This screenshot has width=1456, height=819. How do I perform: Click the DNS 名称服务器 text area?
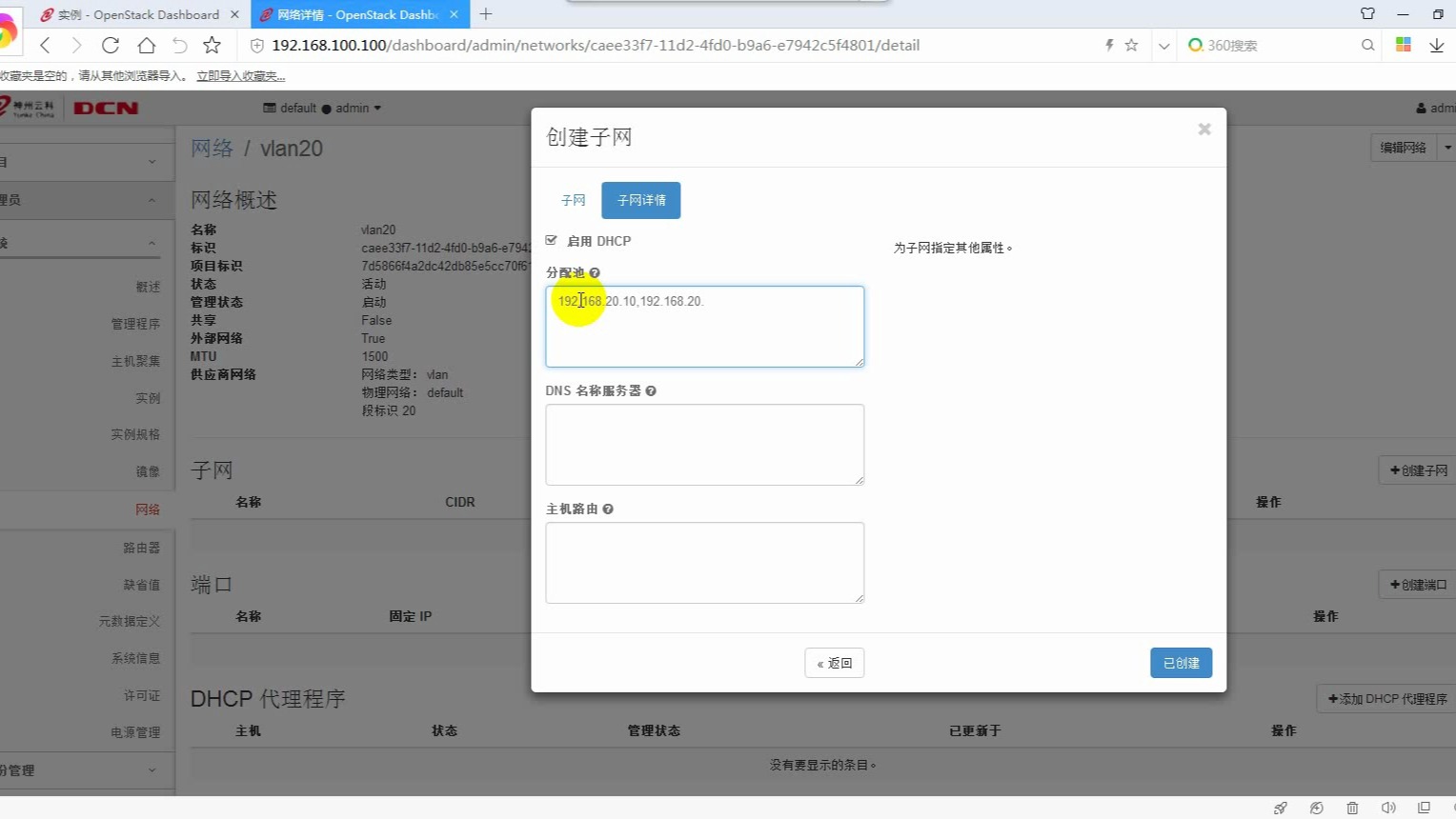(705, 445)
